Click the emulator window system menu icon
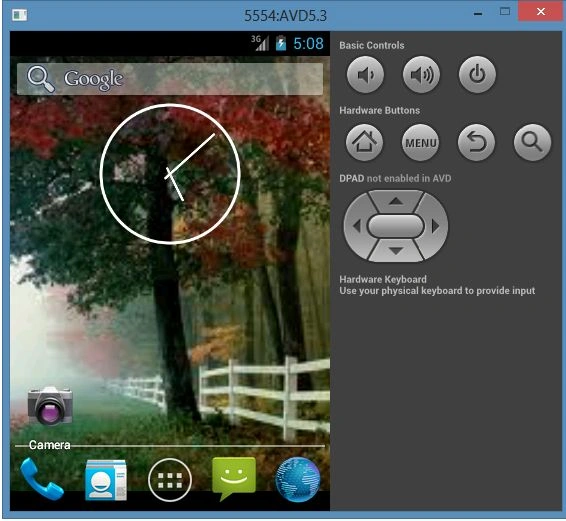The width and height of the screenshot is (566, 521). click(19, 15)
